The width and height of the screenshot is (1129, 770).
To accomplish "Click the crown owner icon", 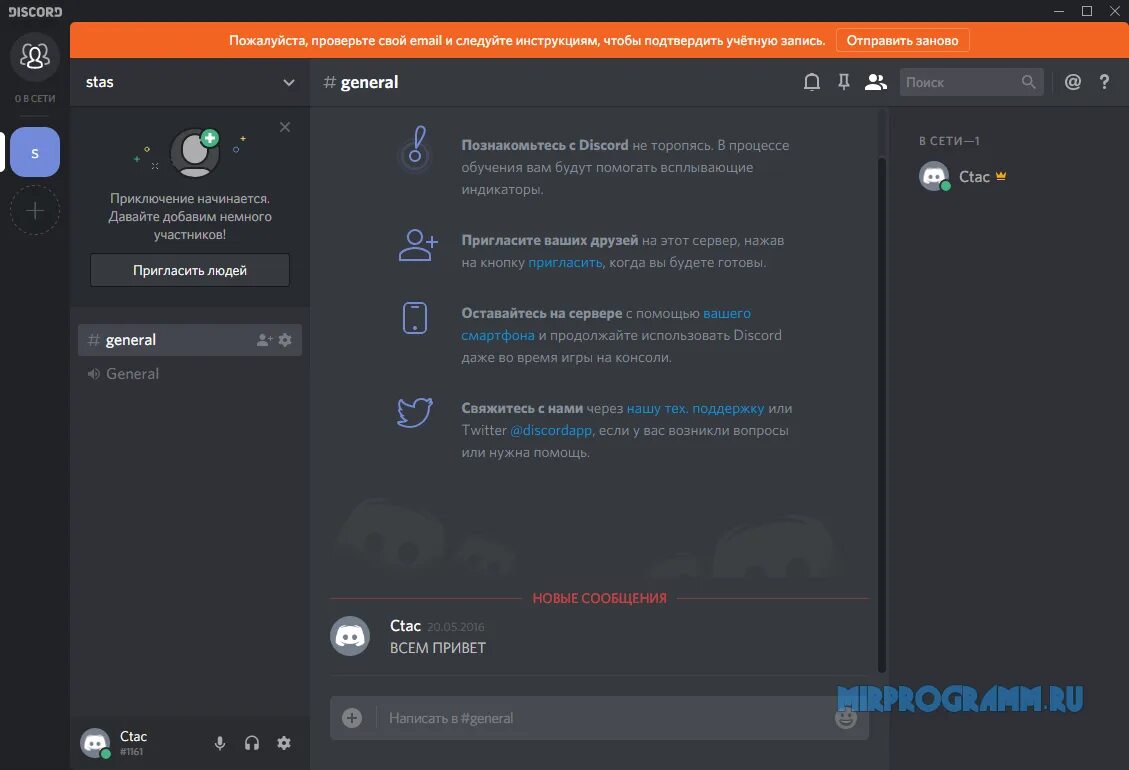I will click(x=1001, y=176).
